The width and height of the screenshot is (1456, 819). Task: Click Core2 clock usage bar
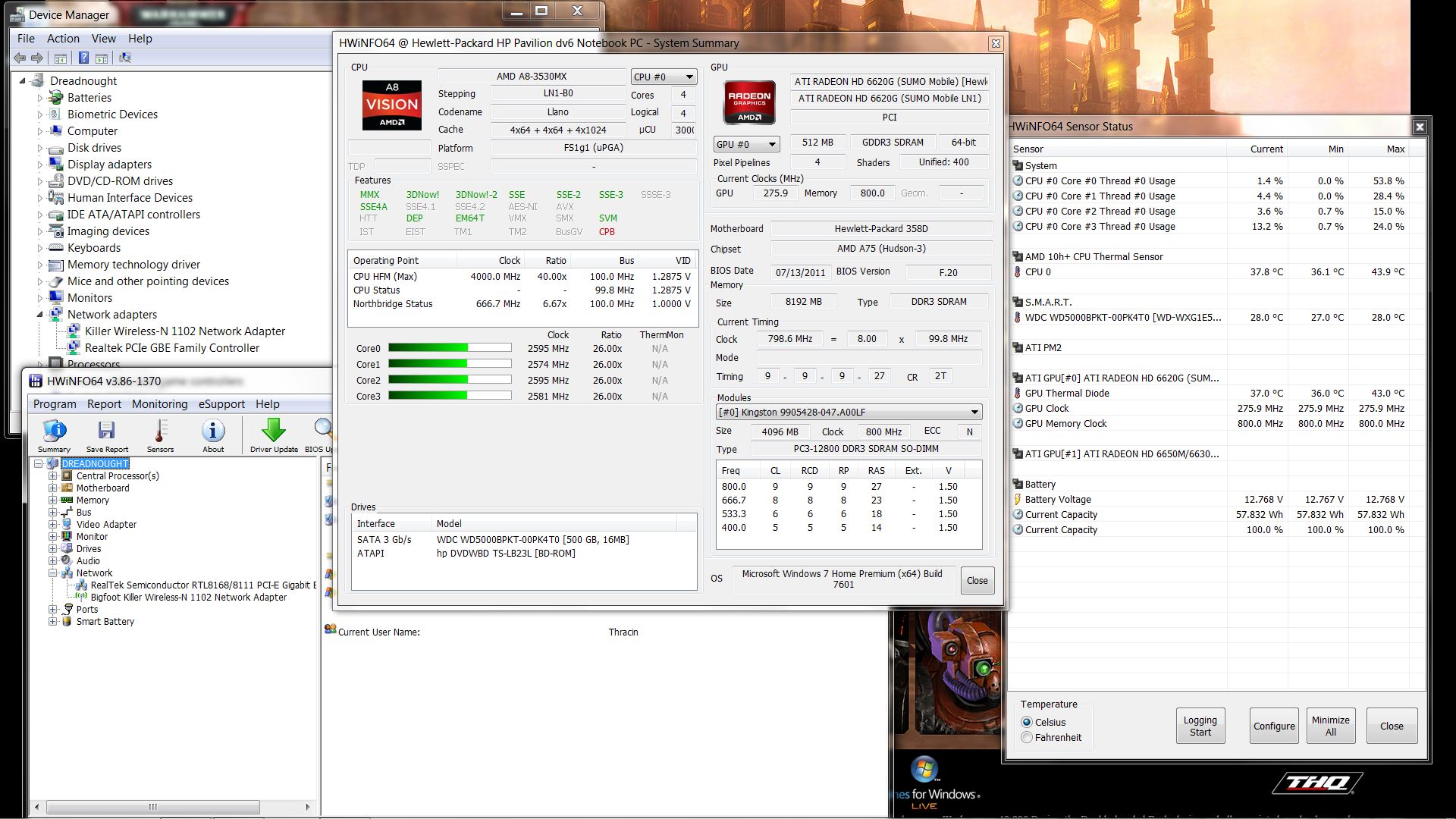(x=450, y=380)
